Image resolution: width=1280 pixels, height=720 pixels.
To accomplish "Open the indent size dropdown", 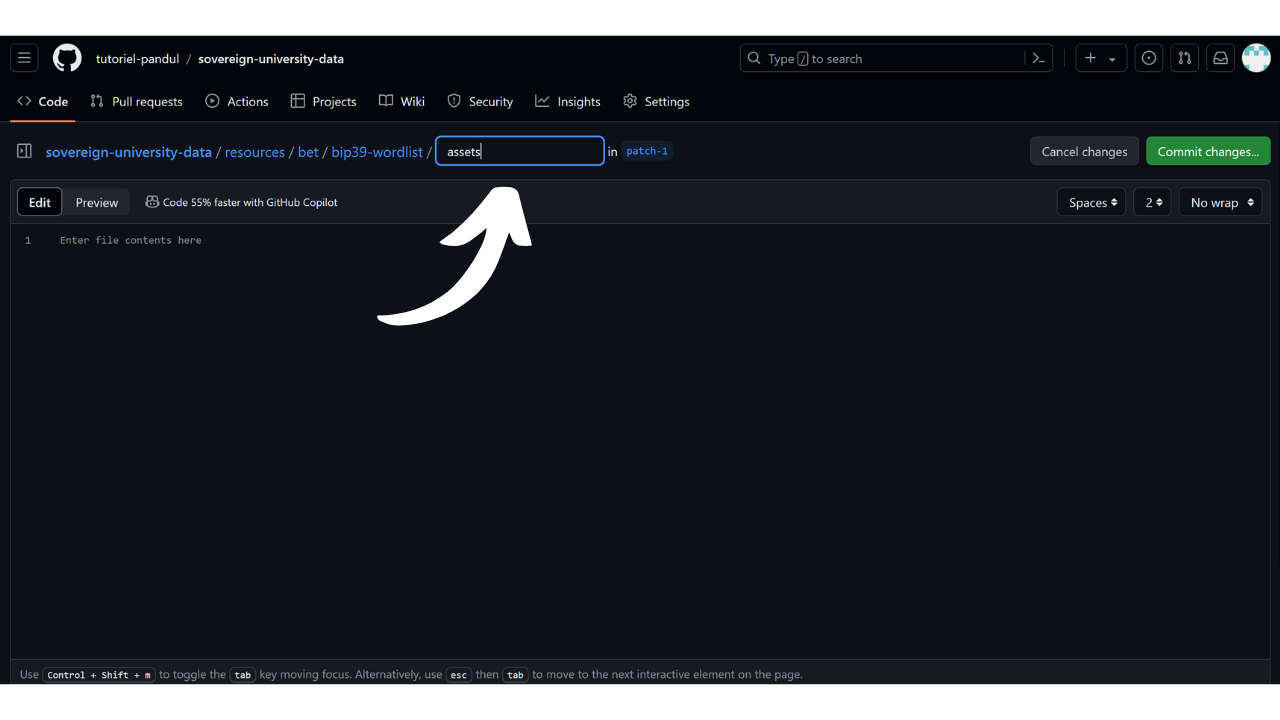I will [1152, 202].
